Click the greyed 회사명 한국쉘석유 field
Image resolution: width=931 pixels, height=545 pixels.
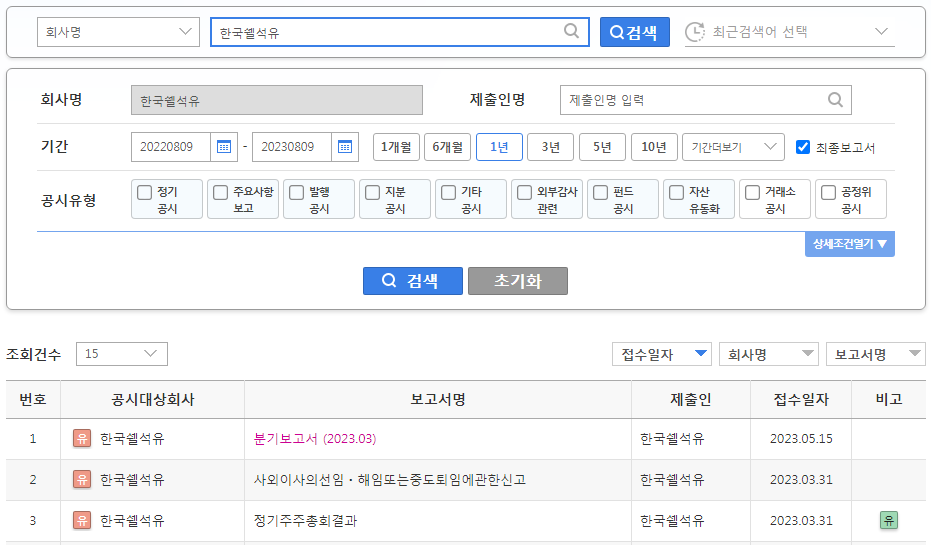[x=277, y=100]
